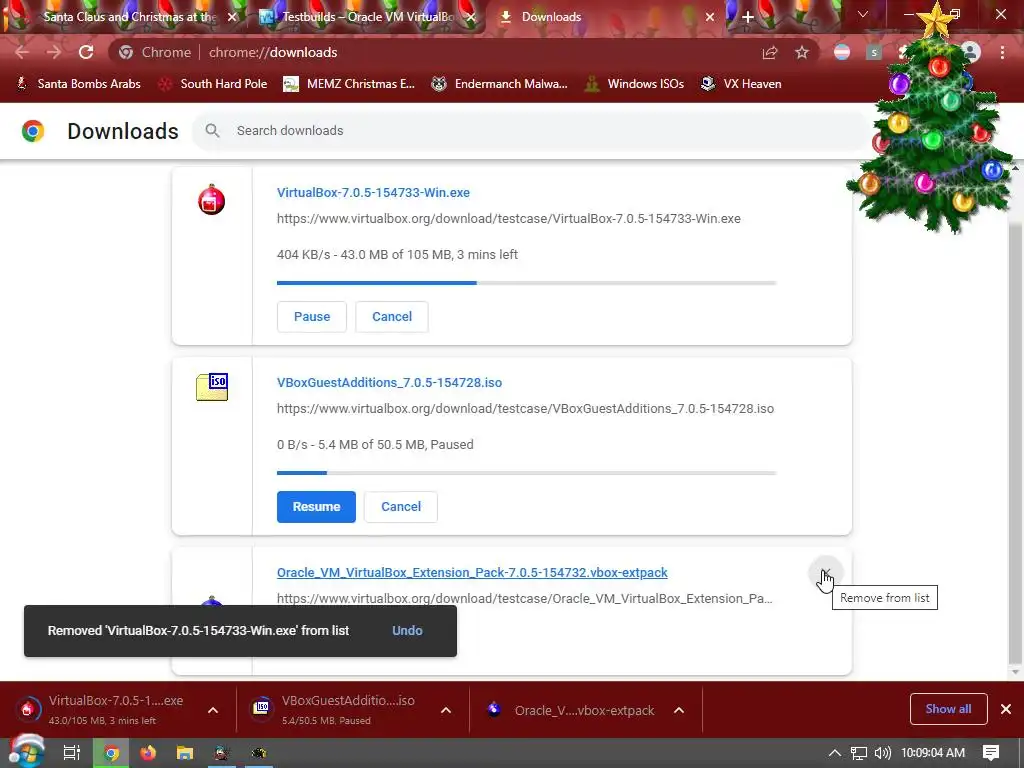1024x768 pixels.
Task: Close the downloads shelf bar
Action: pos(1006,709)
